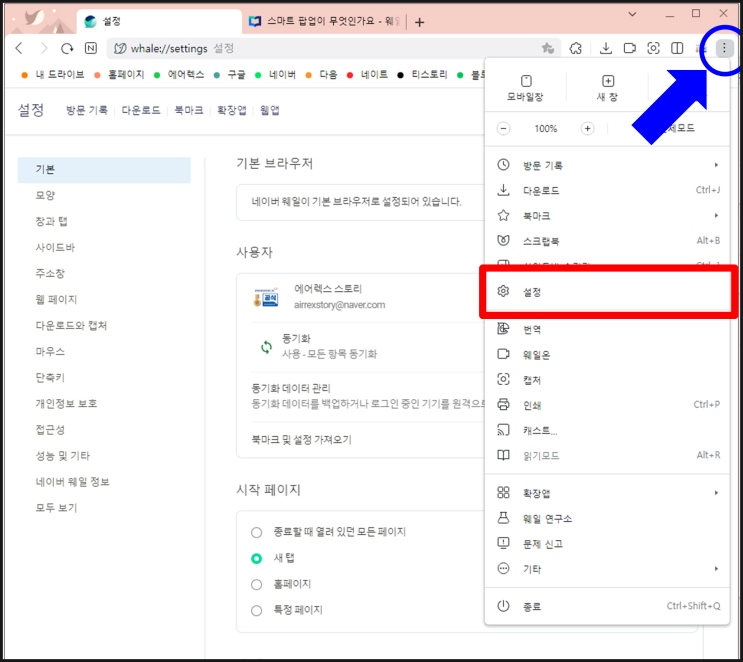This screenshot has width=743, height=662.
Task: Open the tab search chevron
Action: [632, 14]
